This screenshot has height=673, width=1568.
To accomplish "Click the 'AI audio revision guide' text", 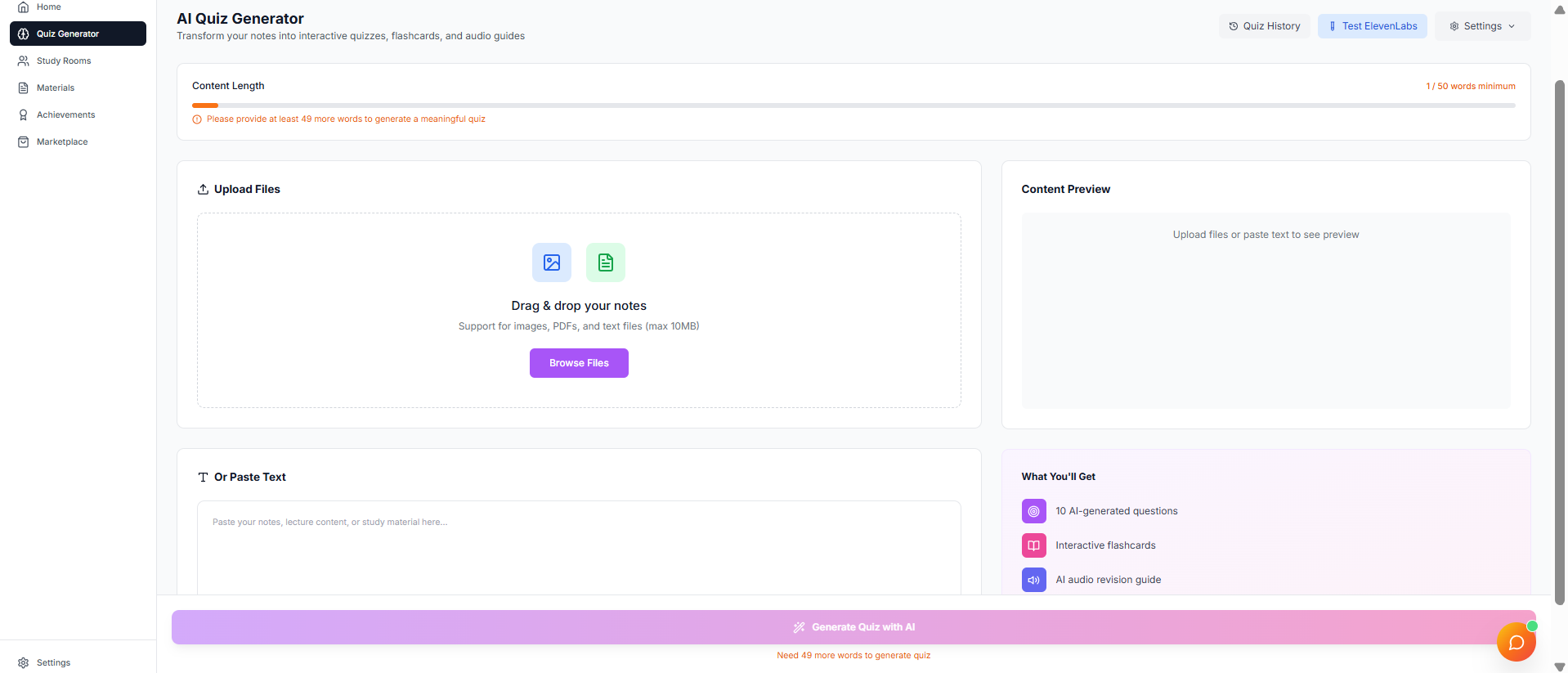I will pyautogui.click(x=1109, y=580).
